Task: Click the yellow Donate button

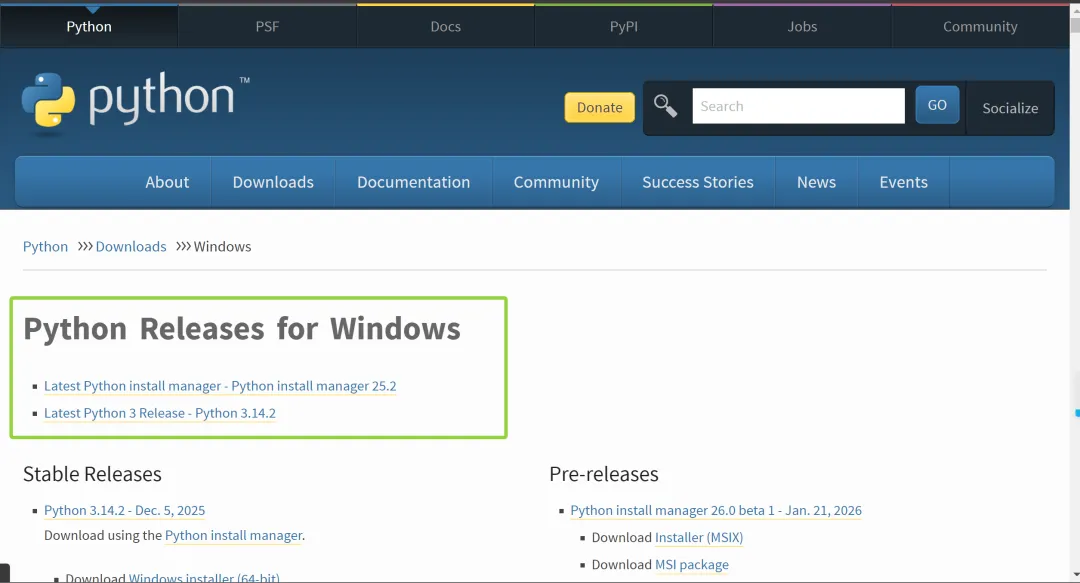Action: (x=599, y=107)
